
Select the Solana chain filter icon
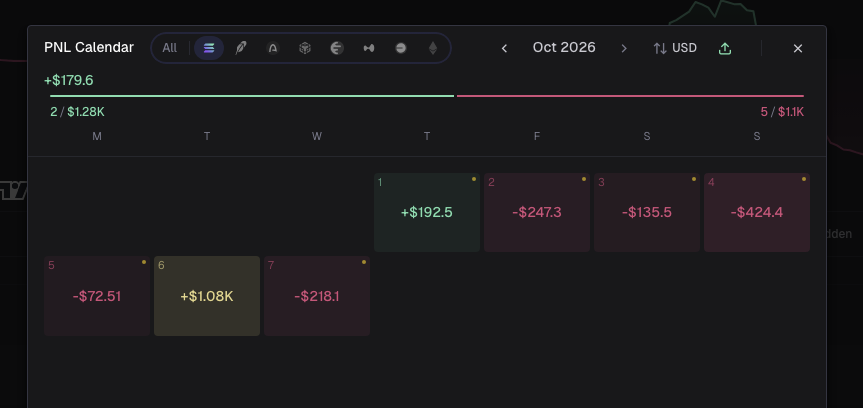[209, 48]
